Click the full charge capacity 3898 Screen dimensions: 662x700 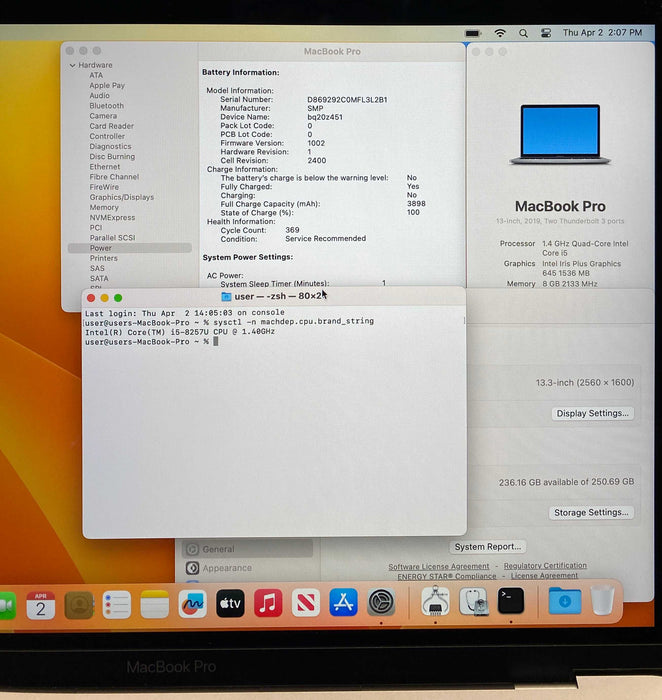[416, 204]
